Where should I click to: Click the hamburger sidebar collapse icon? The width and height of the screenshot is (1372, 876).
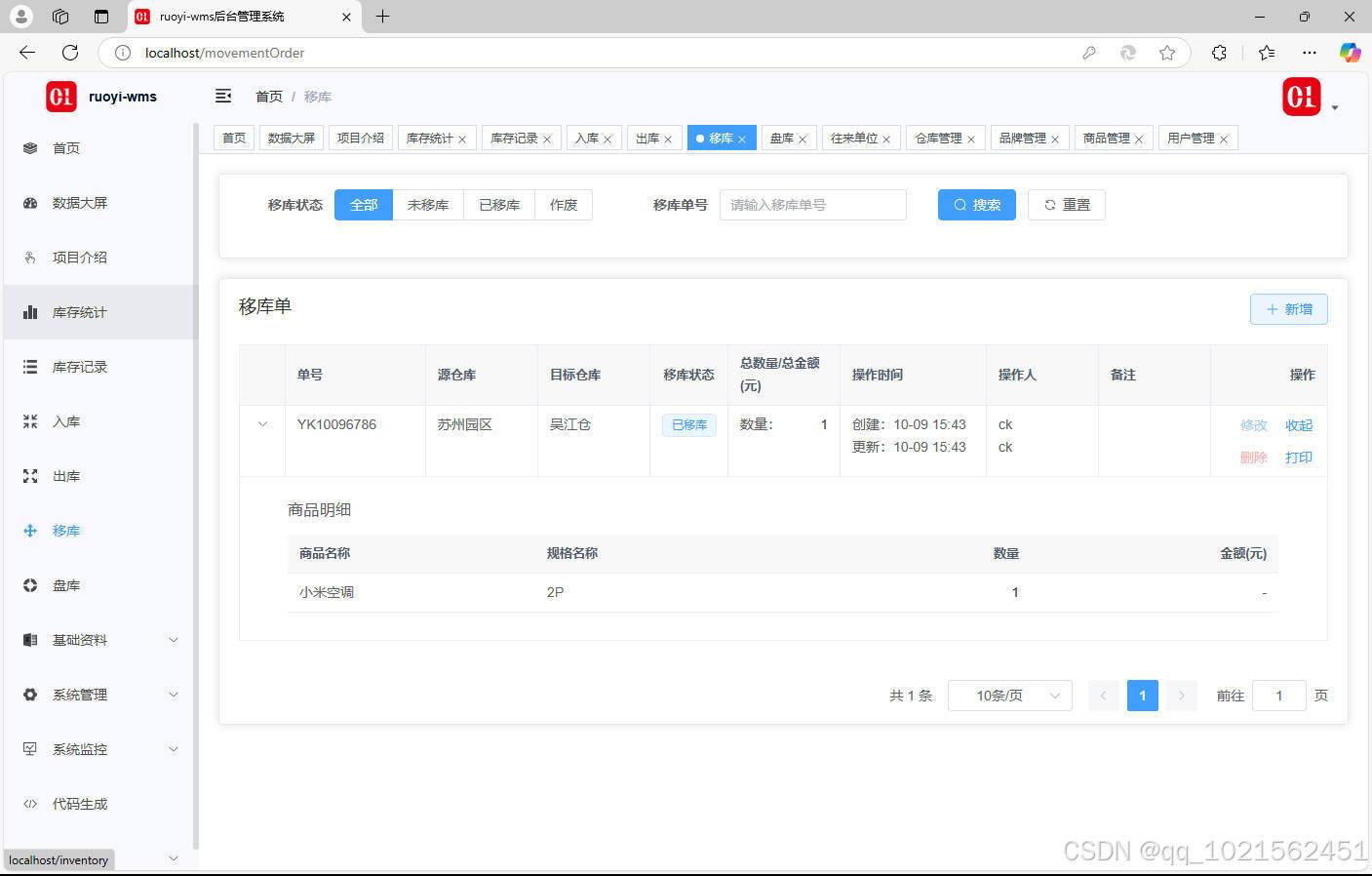[x=223, y=96]
